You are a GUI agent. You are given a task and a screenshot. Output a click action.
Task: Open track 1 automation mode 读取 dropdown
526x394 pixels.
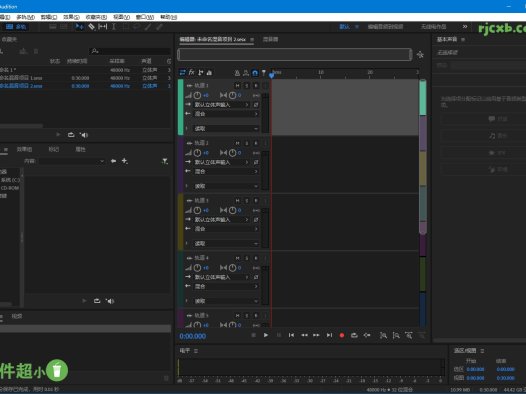tap(226, 128)
